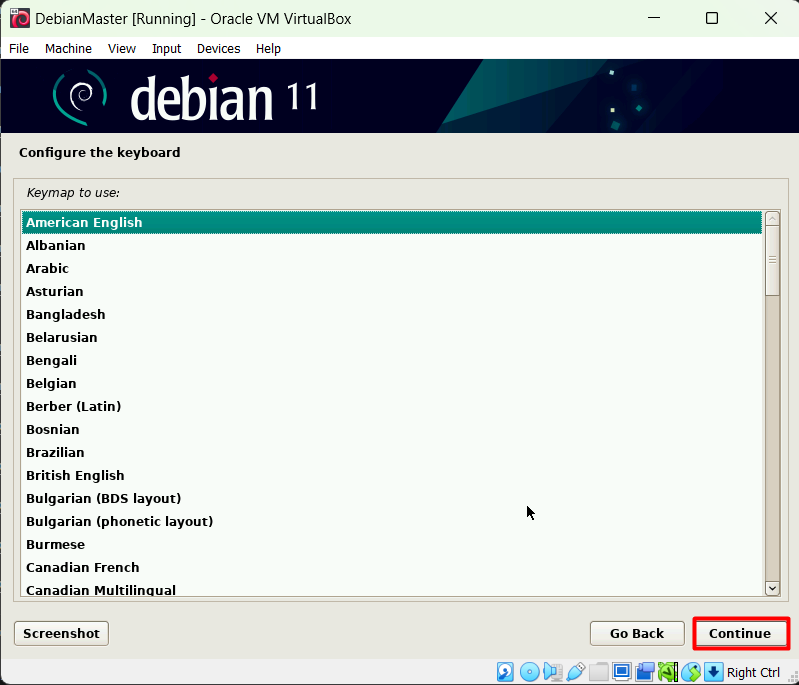Open the Help menu

pos(268,48)
